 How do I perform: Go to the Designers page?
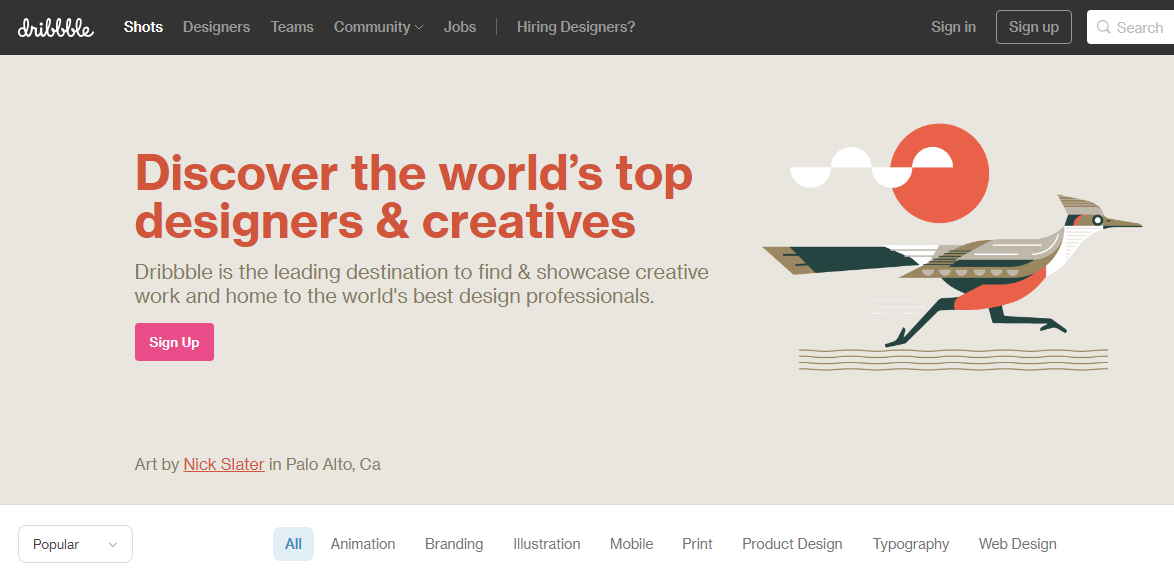tap(216, 27)
